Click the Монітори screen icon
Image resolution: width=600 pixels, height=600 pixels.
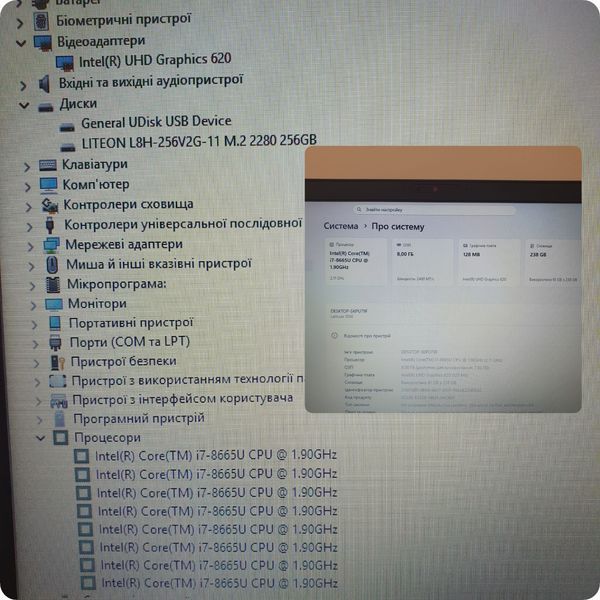[x=54, y=305]
